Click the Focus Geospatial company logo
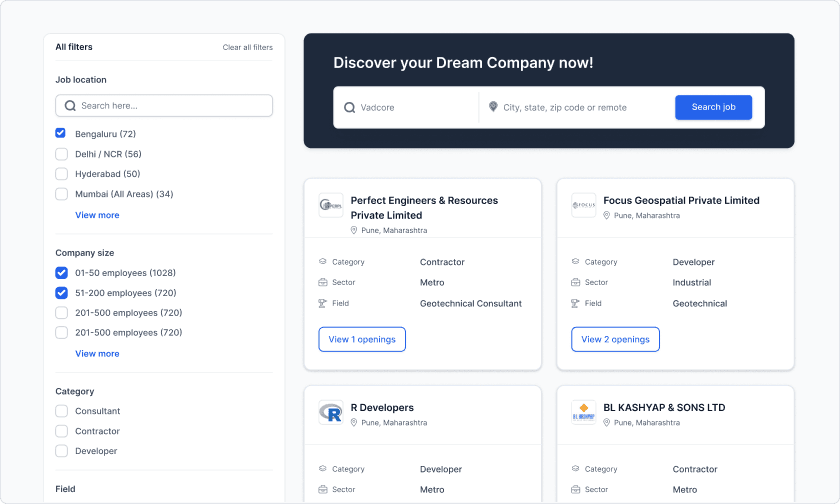This screenshot has height=504, width=840. (583, 206)
